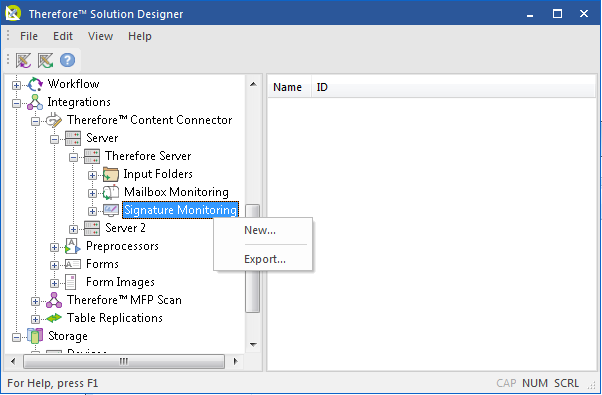The image size is (602, 395).
Task: Select the Therefore Server label
Action: tap(148, 156)
